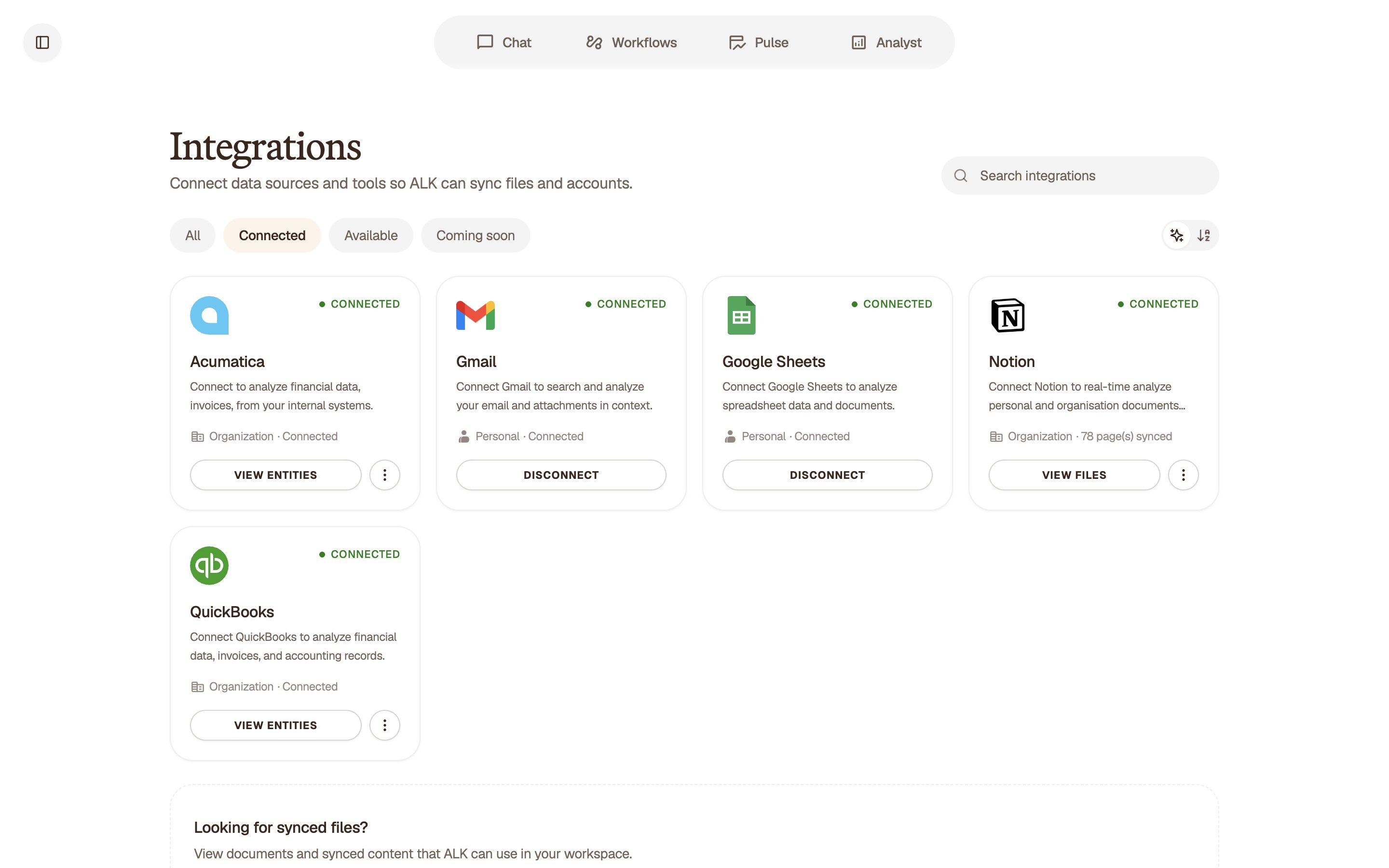Click Acumatica organization building icon
Screen dimensions: 1389x868
coord(197,436)
